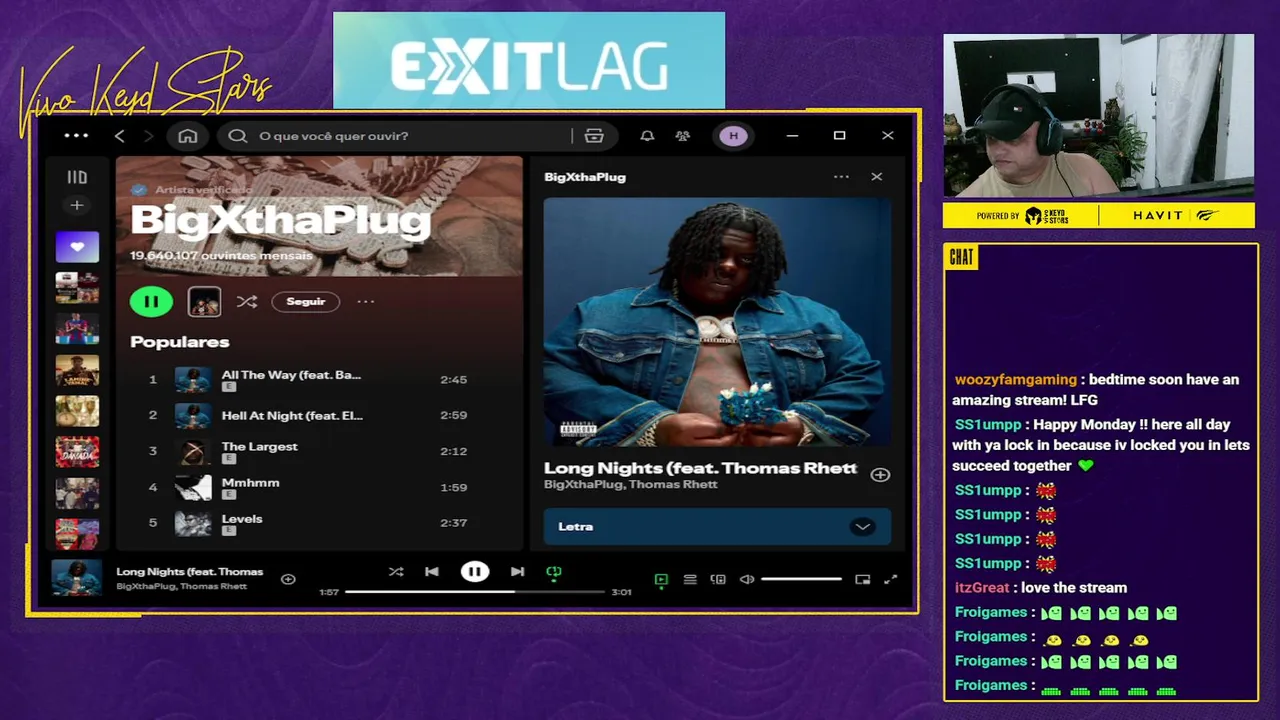Open the Spotify three-dot app menu
The height and width of the screenshot is (720, 1280).
76,136
